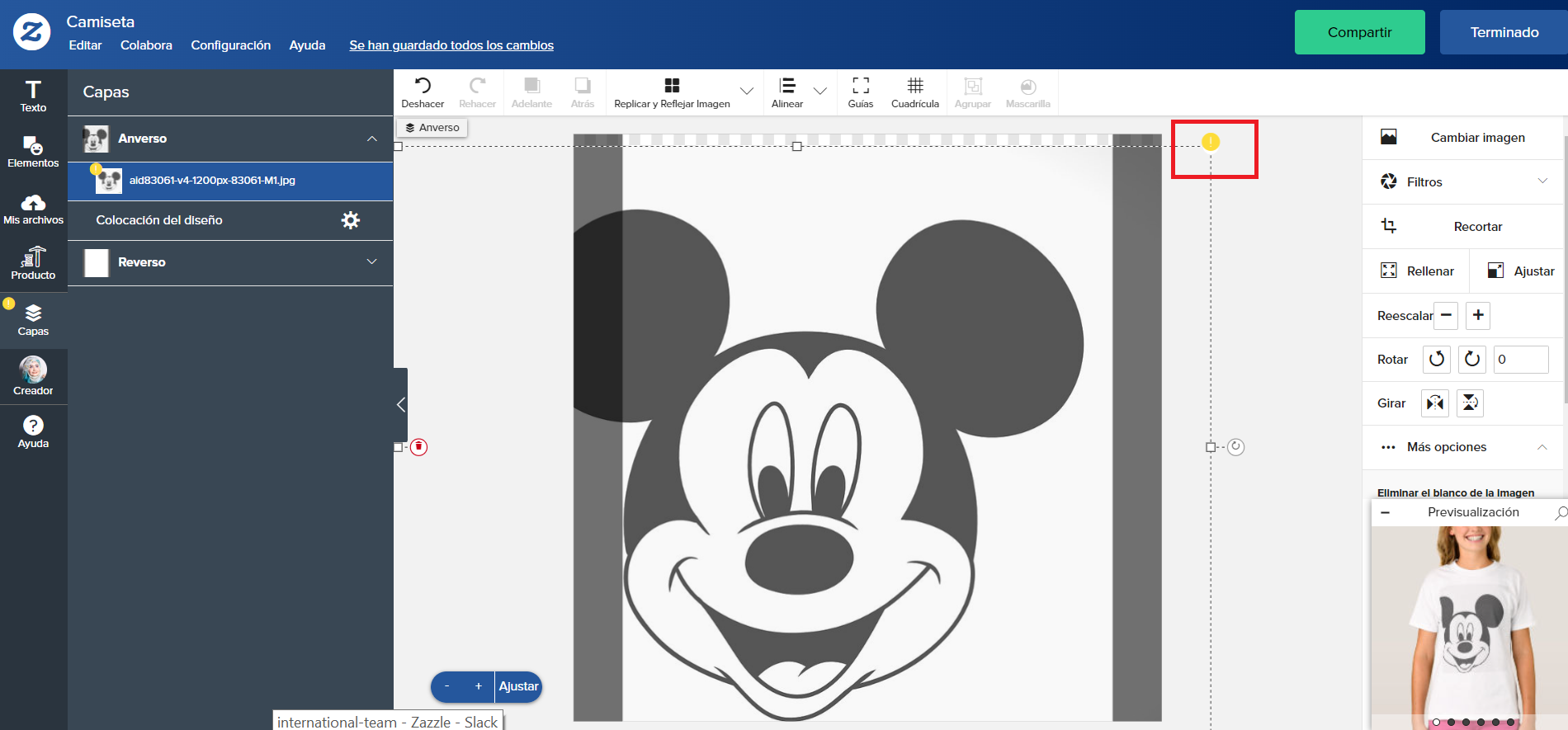Open Mis archivos uploads panel

pyautogui.click(x=33, y=210)
